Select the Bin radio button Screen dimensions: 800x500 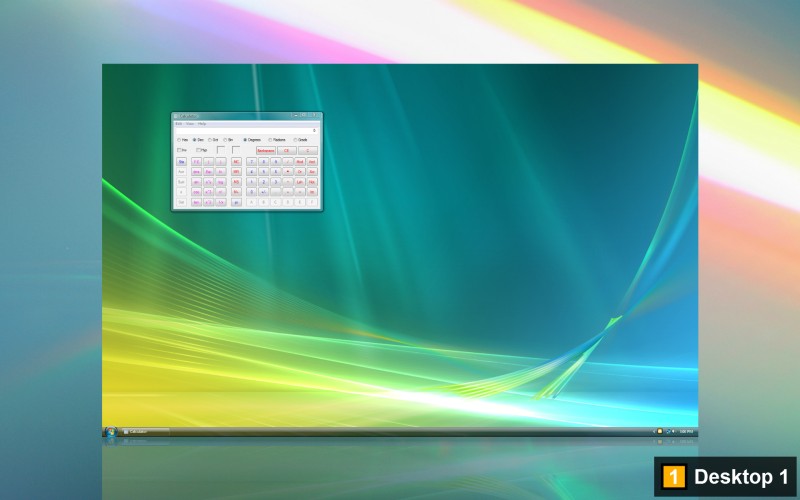coord(228,140)
